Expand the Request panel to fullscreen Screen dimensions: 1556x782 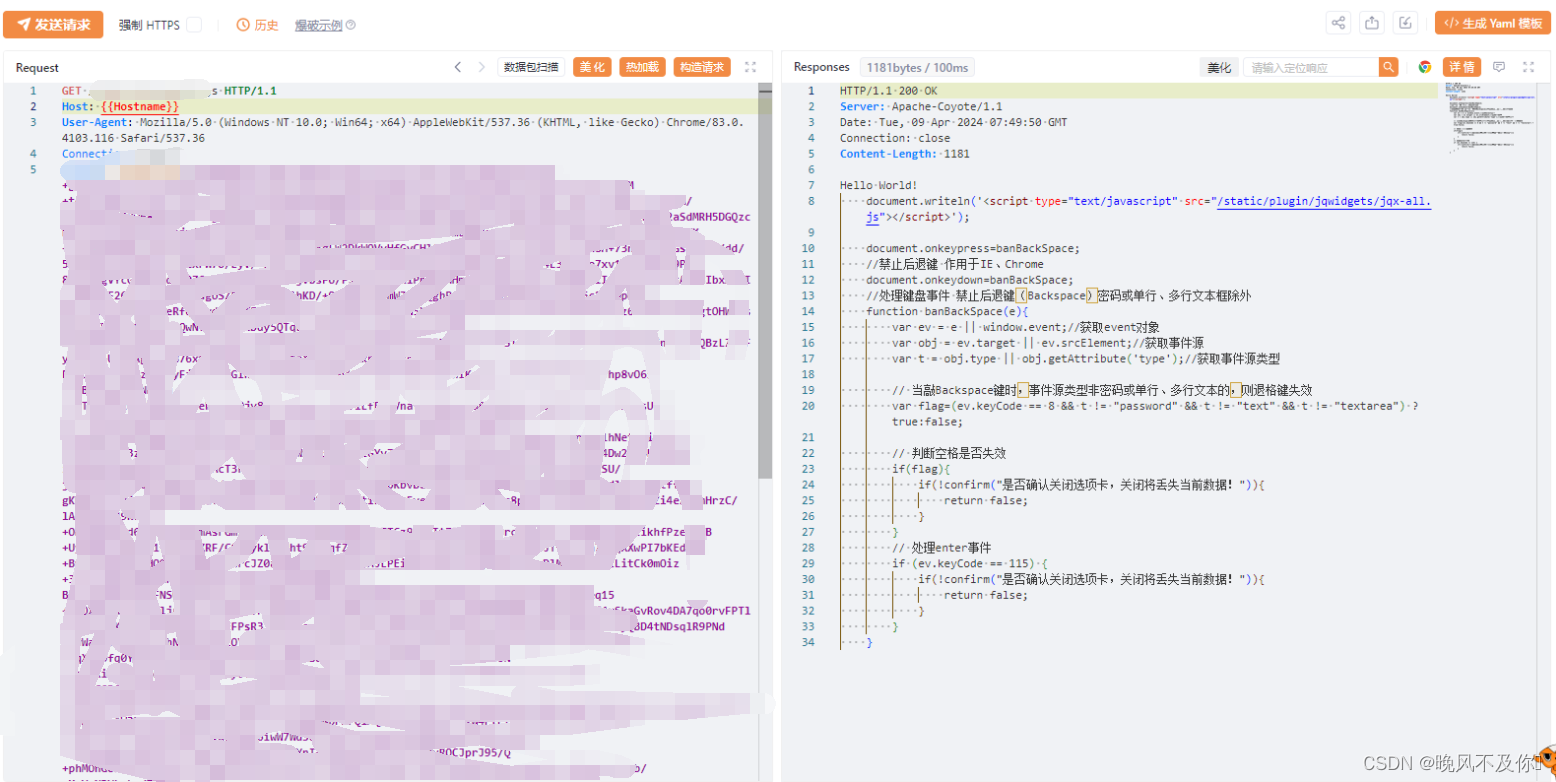coord(751,67)
